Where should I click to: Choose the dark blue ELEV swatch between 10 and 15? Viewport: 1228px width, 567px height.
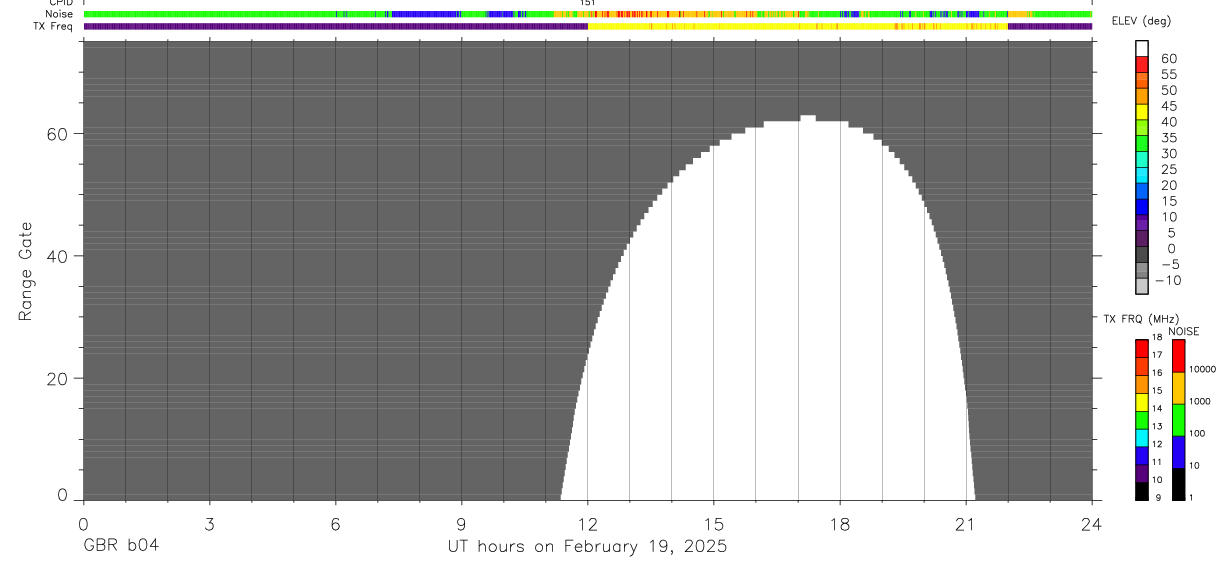click(1142, 207)
